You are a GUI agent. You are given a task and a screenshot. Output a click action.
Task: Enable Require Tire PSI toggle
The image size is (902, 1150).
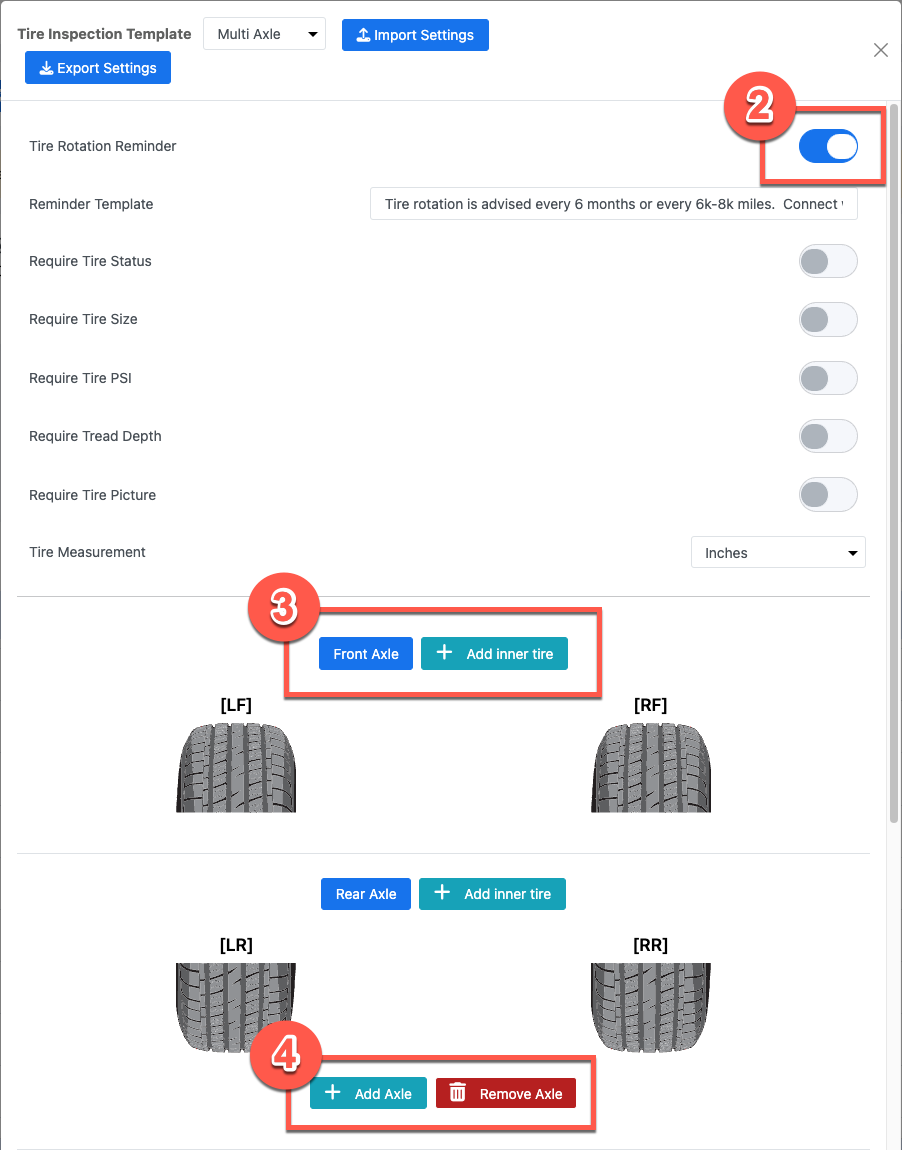828,378
